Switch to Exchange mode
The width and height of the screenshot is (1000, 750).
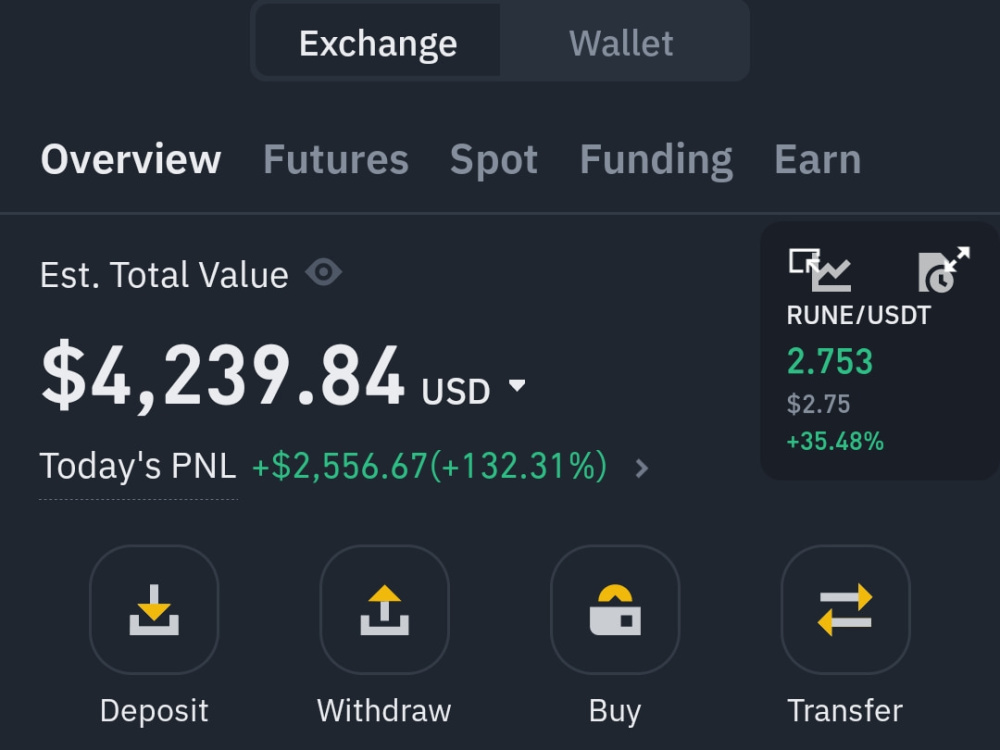click(378, 43)
